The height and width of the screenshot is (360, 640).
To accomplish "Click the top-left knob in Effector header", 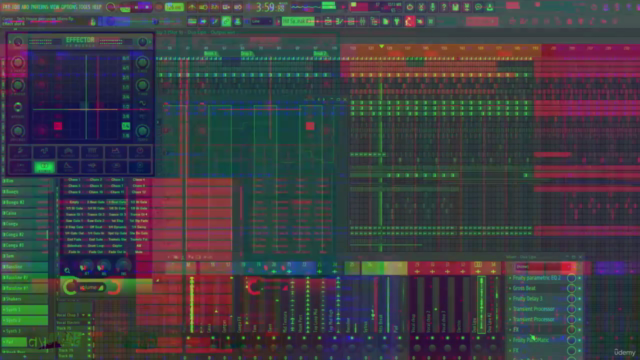I will click(x=18, y=41).
